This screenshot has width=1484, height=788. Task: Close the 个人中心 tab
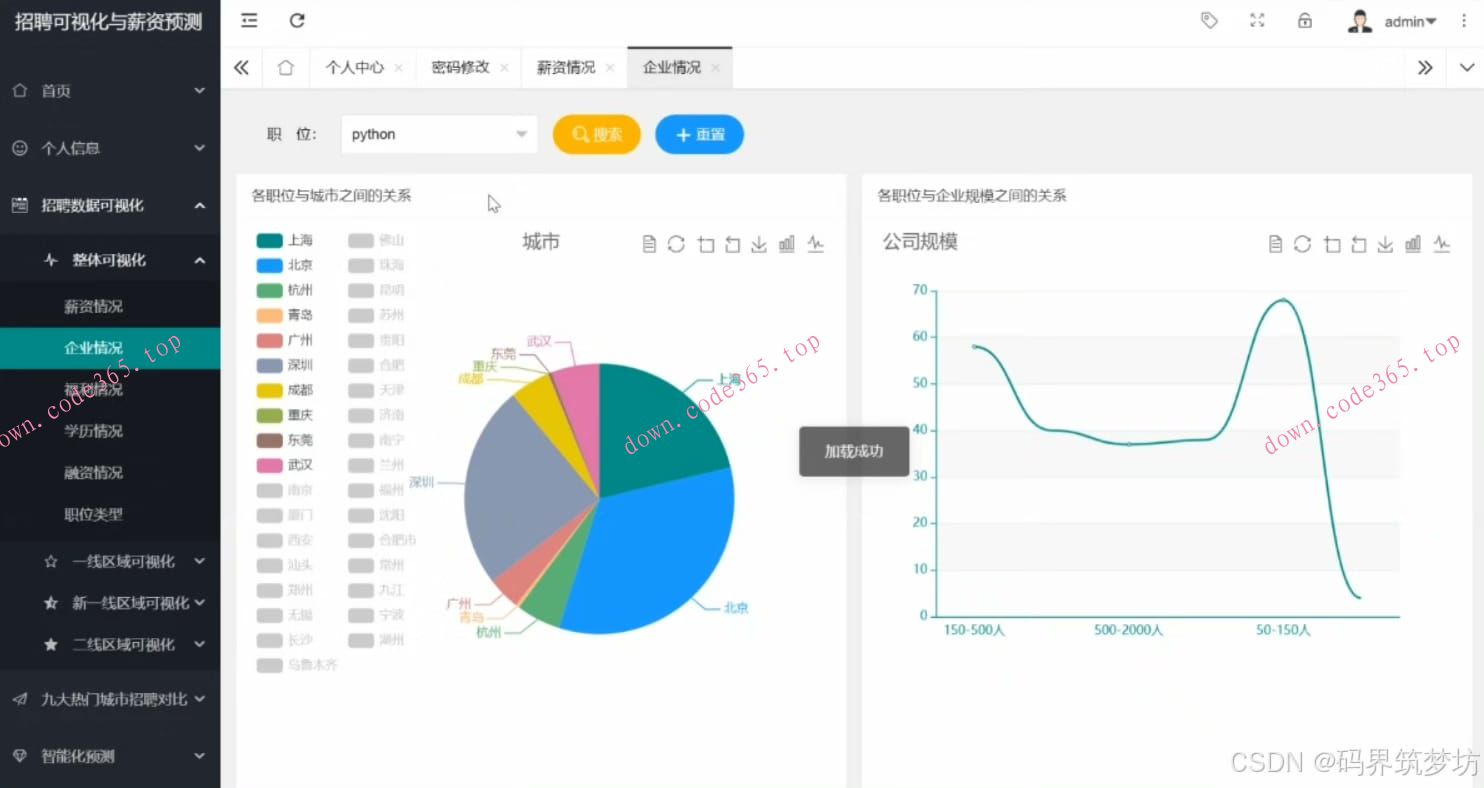pyautogui.click(x=399, y=68)
